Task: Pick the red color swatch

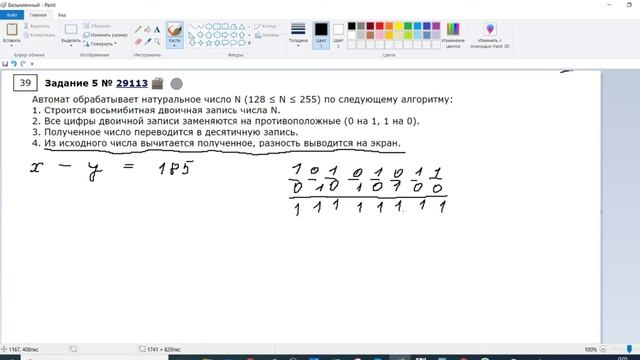Action: (x=380, y=26)
